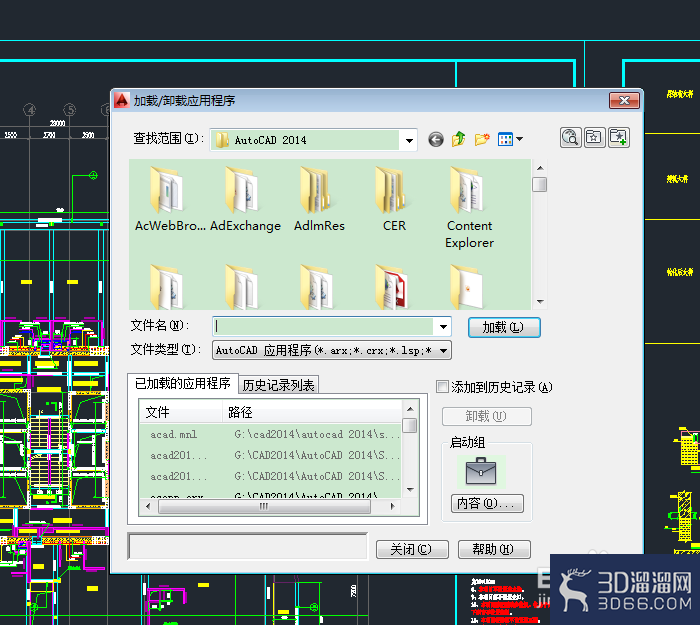
Task: Expand the 文件名 dropdown arrow
Action: coord(443,327)
